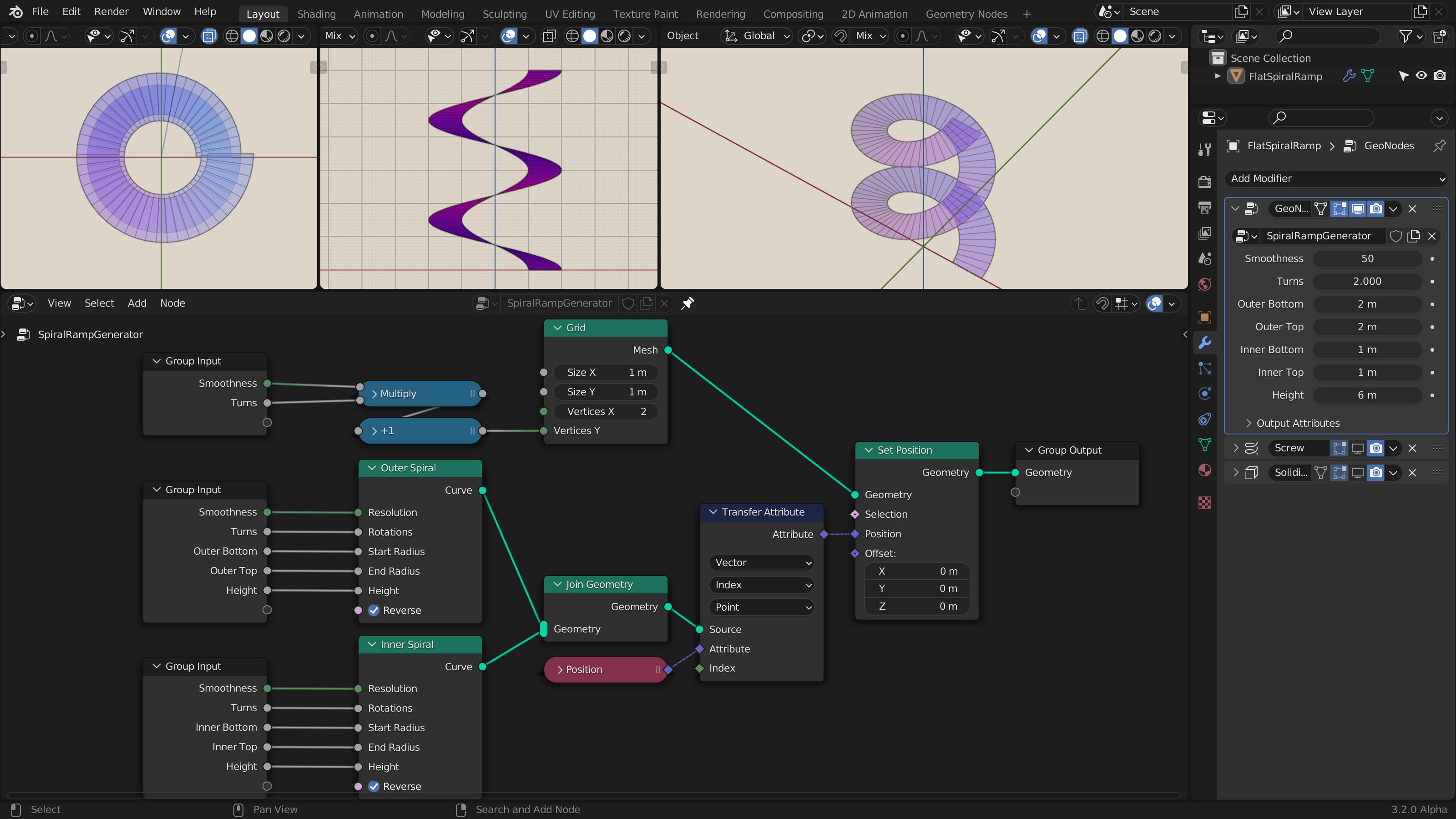The height and width of the screenshot is (819, 1456).
Task: Open the Scene properties tab
Action: [1204, 259]
